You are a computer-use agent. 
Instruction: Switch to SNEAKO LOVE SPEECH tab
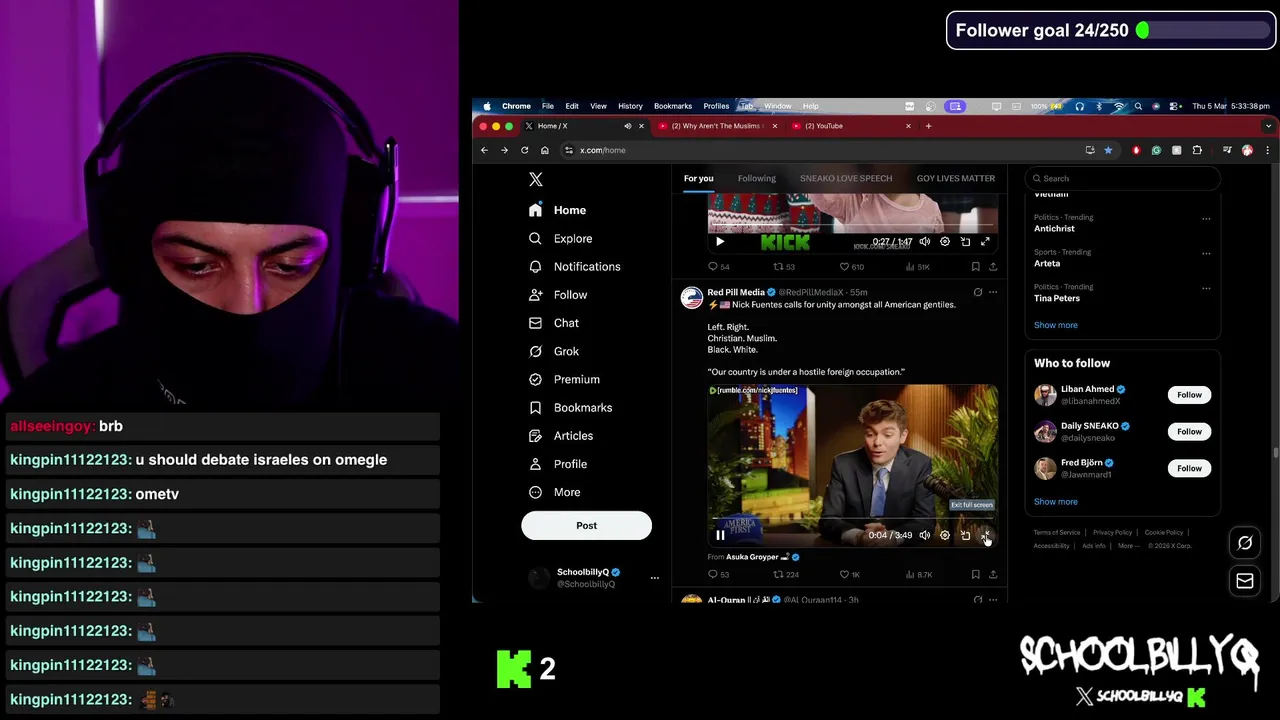click(x=846, y=178)
